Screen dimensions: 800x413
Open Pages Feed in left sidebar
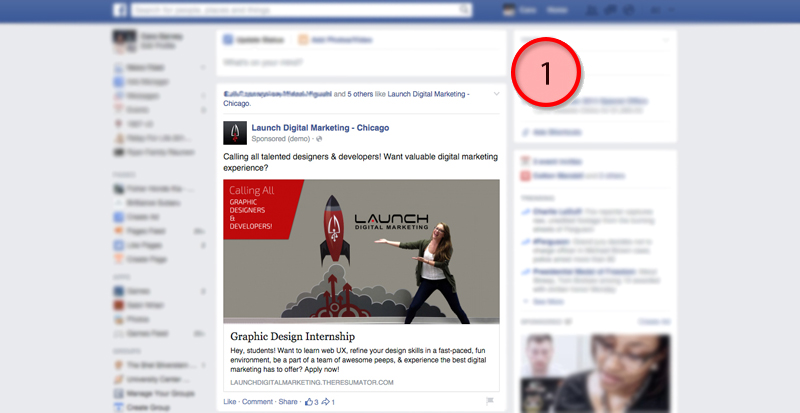coord(146,231)
